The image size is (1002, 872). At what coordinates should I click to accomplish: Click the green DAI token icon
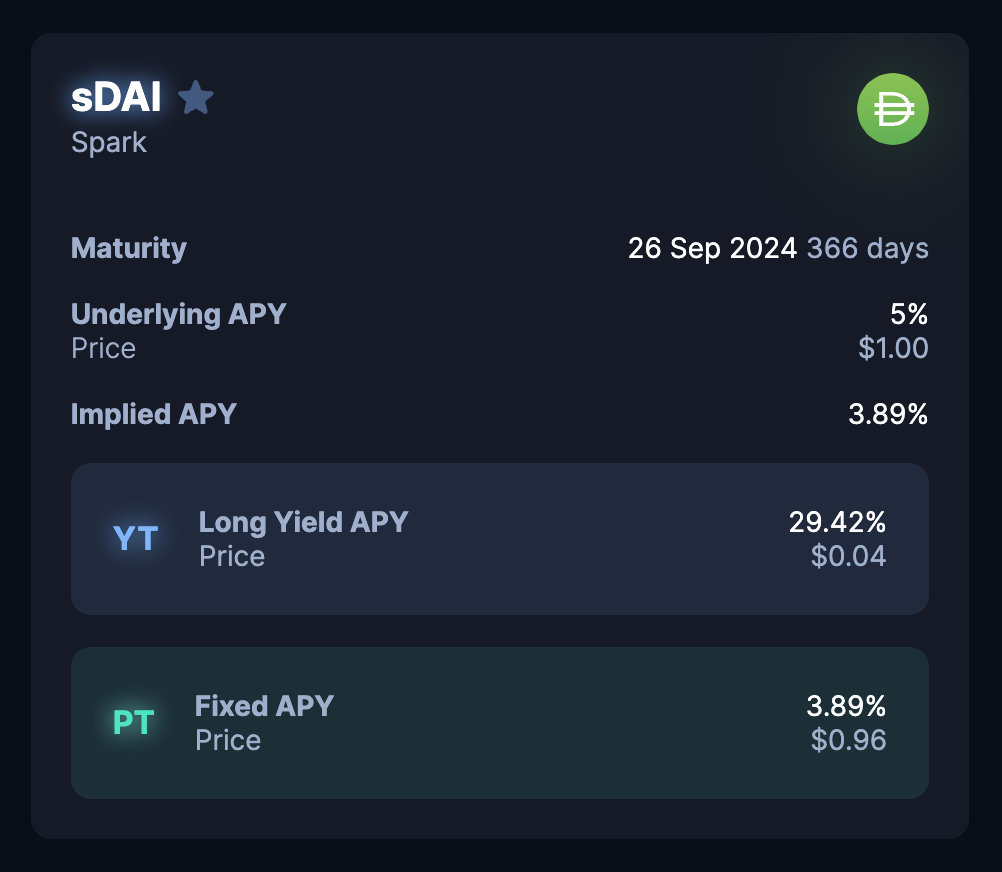[x=892, y=109]
